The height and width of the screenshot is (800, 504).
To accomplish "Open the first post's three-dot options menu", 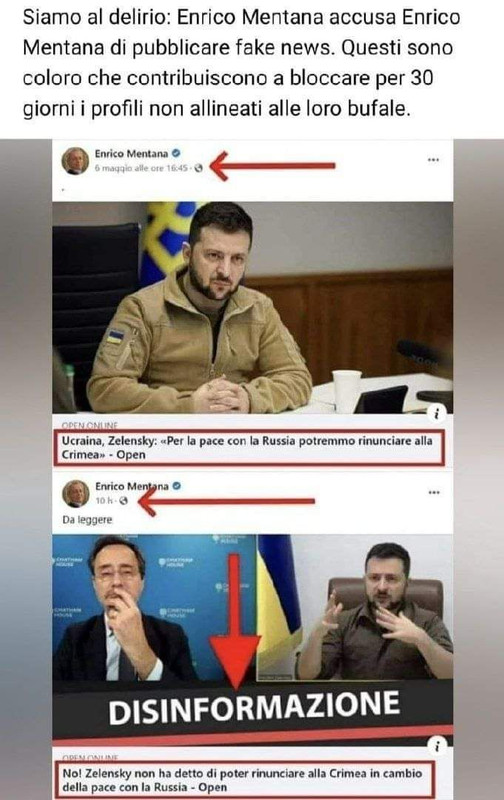I will click(433, 160).
